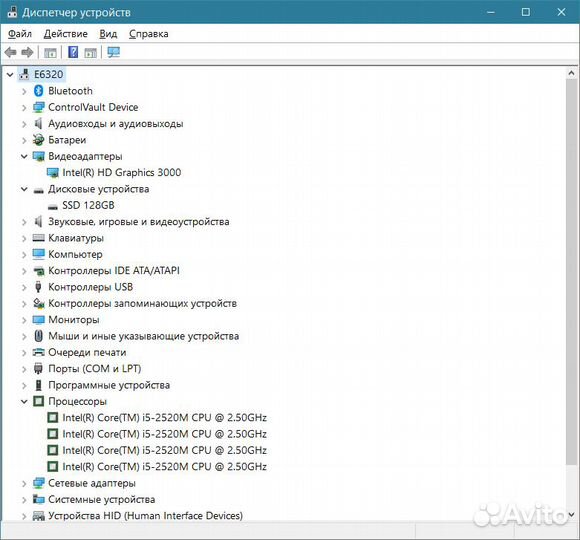
Task: Click the E6320 computer root icon
Action: 24,74
